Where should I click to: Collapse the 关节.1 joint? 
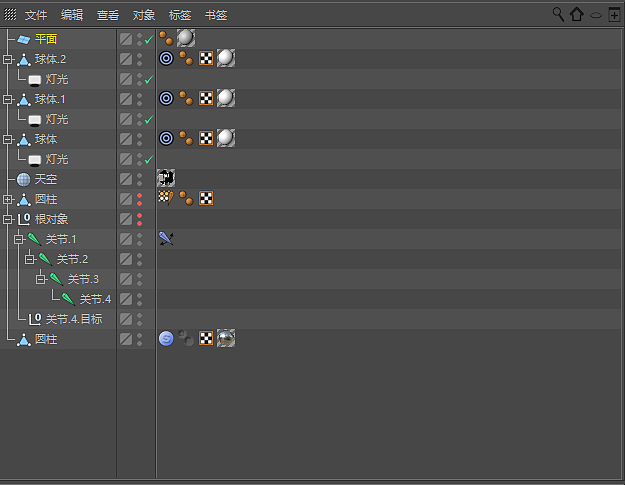point(19,240)
